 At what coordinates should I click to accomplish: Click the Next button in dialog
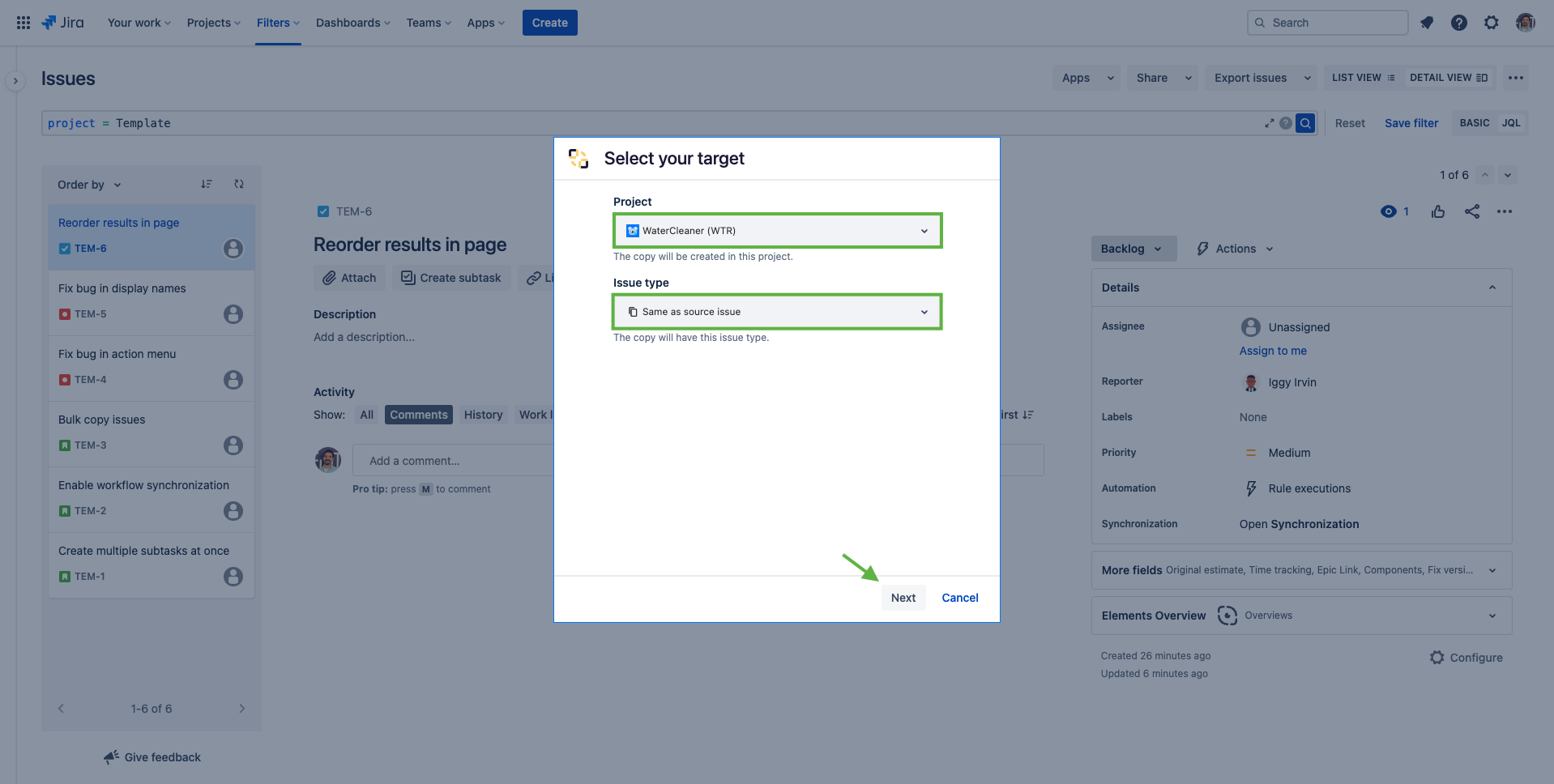[x=903, y=598]
